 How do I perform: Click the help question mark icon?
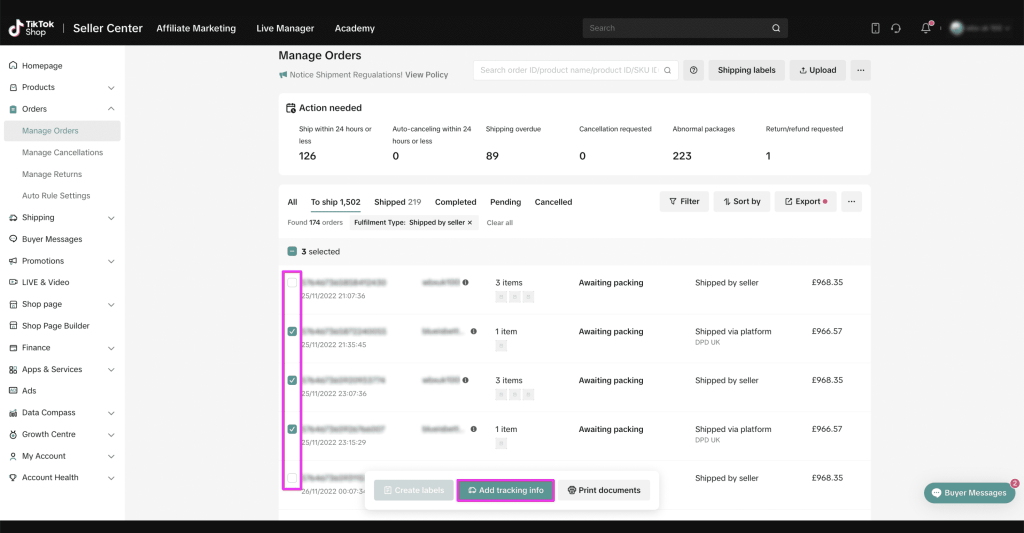pos(693,70)
